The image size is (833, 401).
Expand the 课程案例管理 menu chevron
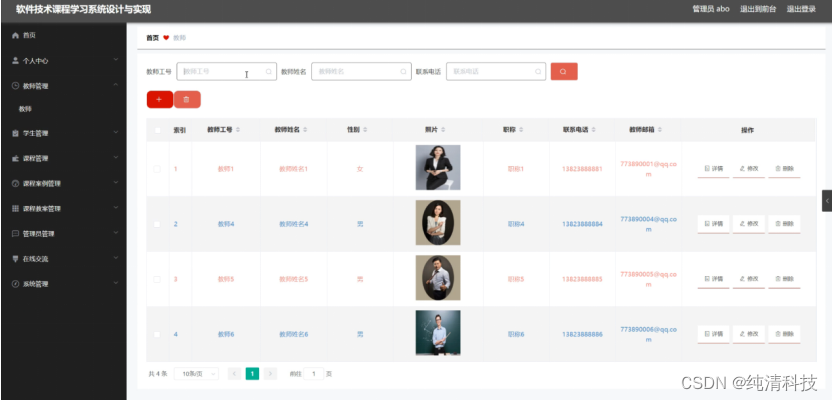pyautogui.click(x=116, y=183)
